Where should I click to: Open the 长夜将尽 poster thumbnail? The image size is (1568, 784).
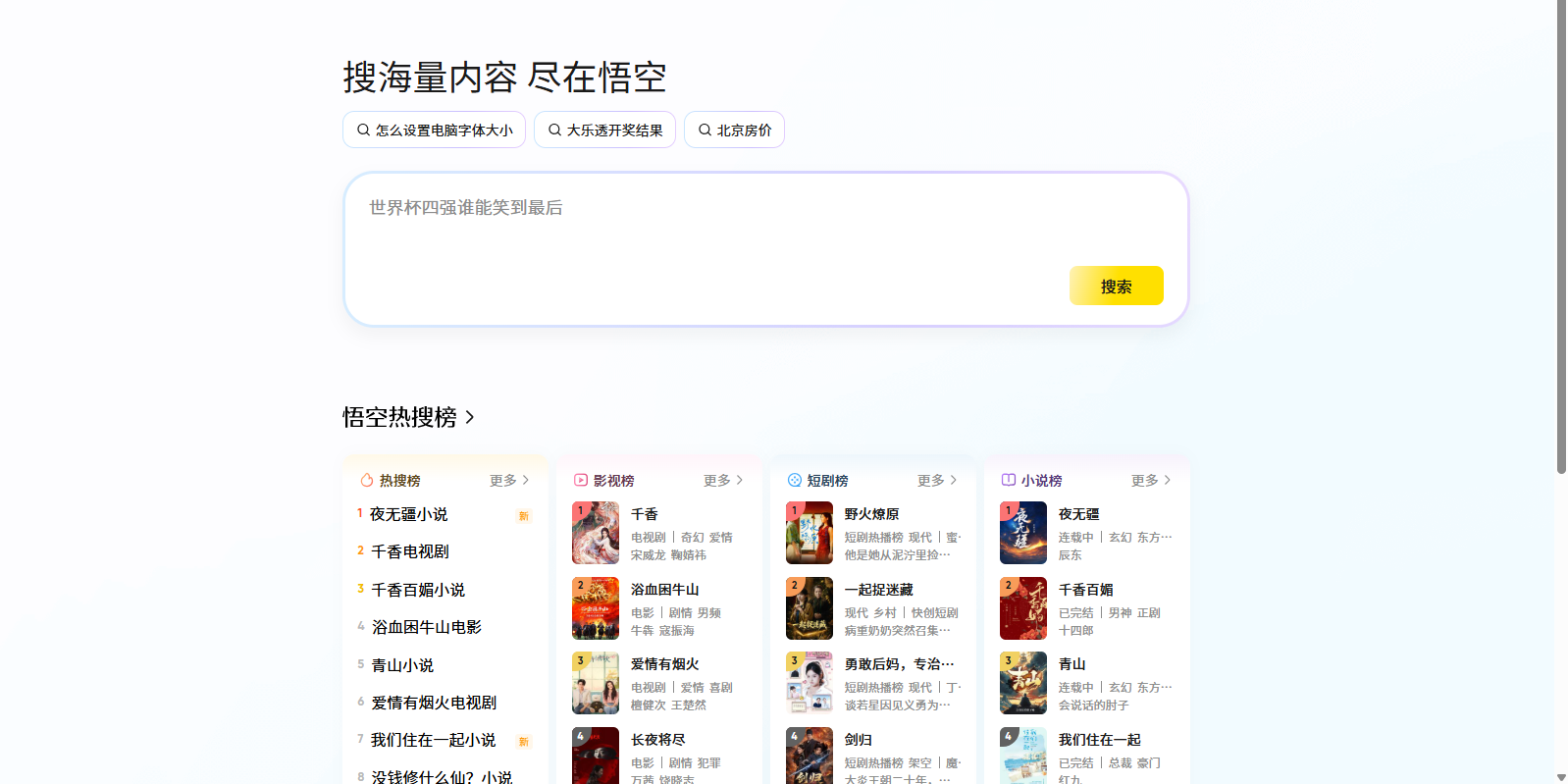pos(596,756)
